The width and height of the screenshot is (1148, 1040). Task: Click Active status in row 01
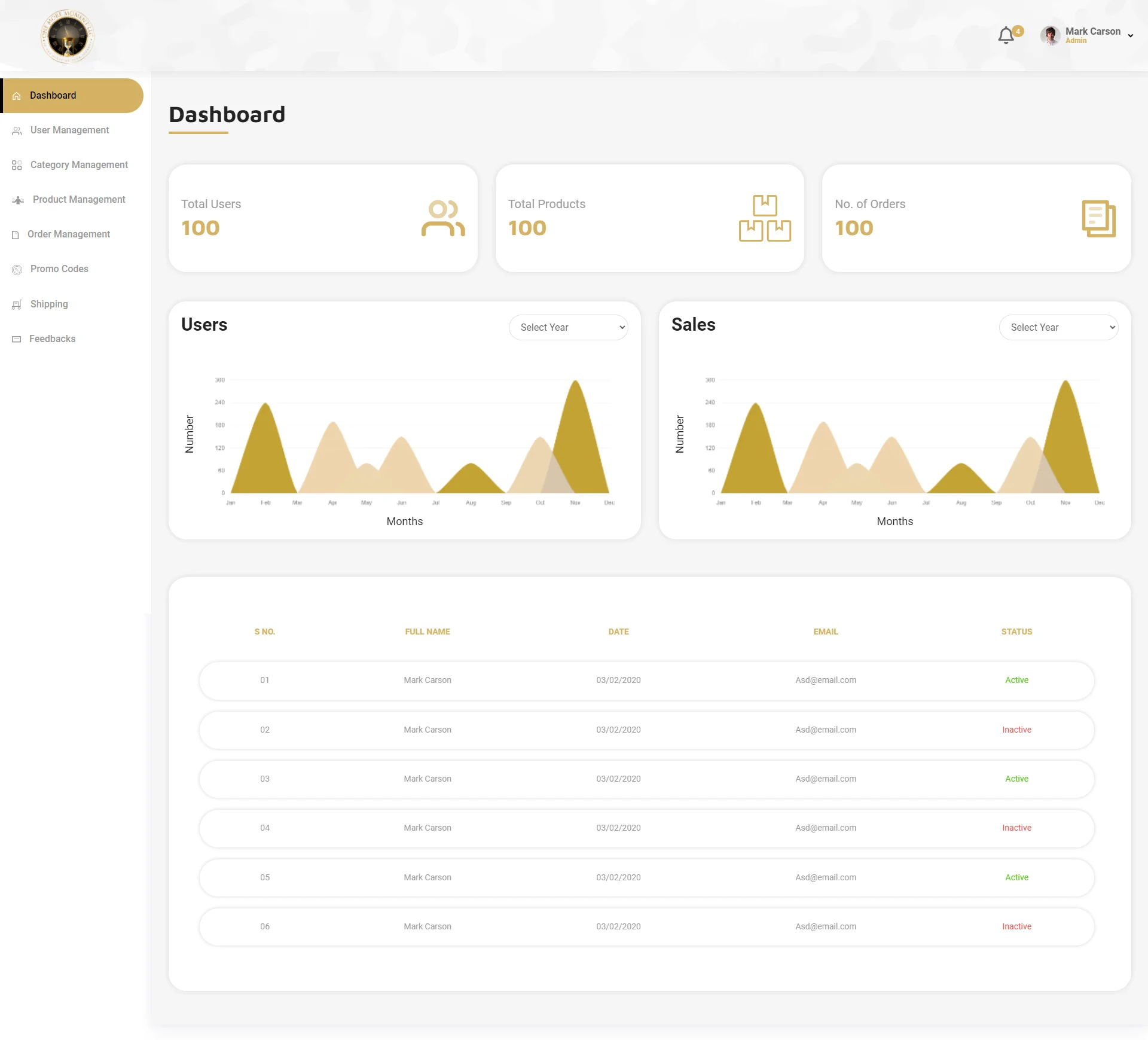(1016, 680)
